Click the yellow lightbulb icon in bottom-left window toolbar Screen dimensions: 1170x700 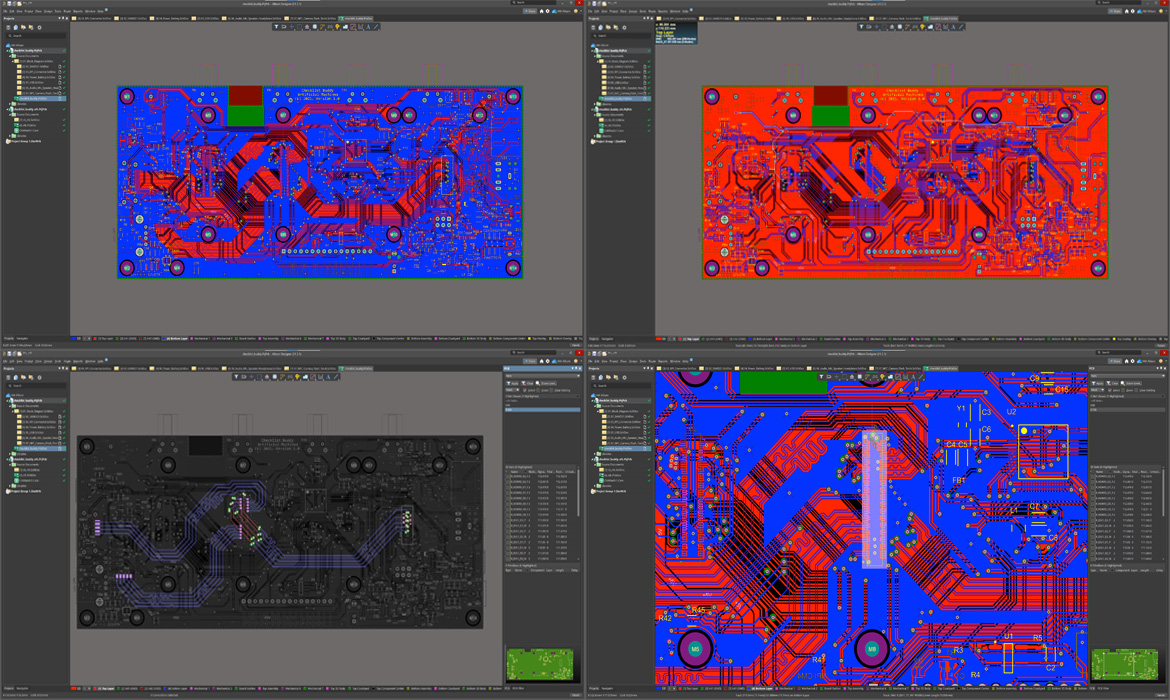(x=297, y=377)
